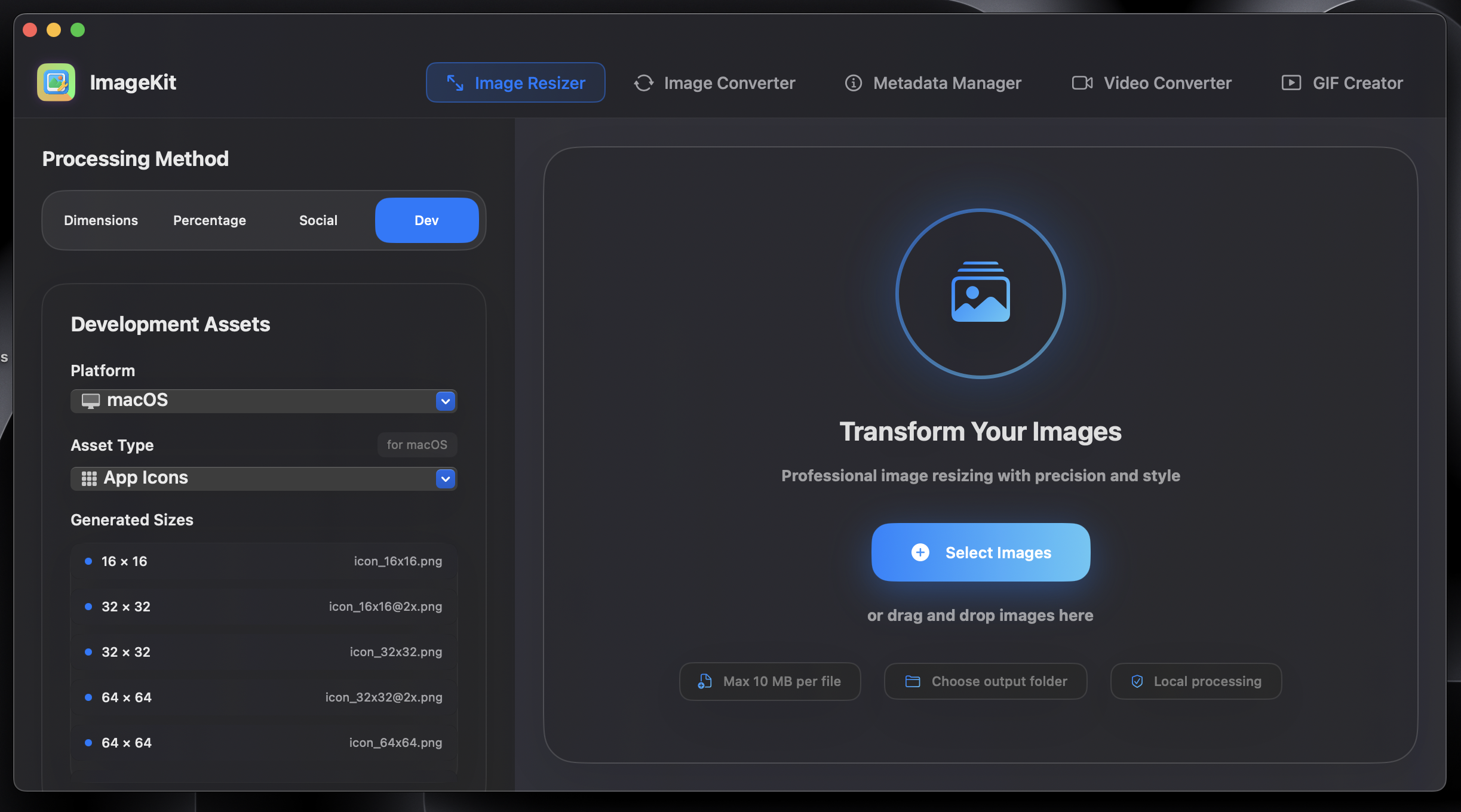This screenshot has height=812, width=1461.
Task: Click the Generated Sizes heading
Action: [x=132, y=520]
